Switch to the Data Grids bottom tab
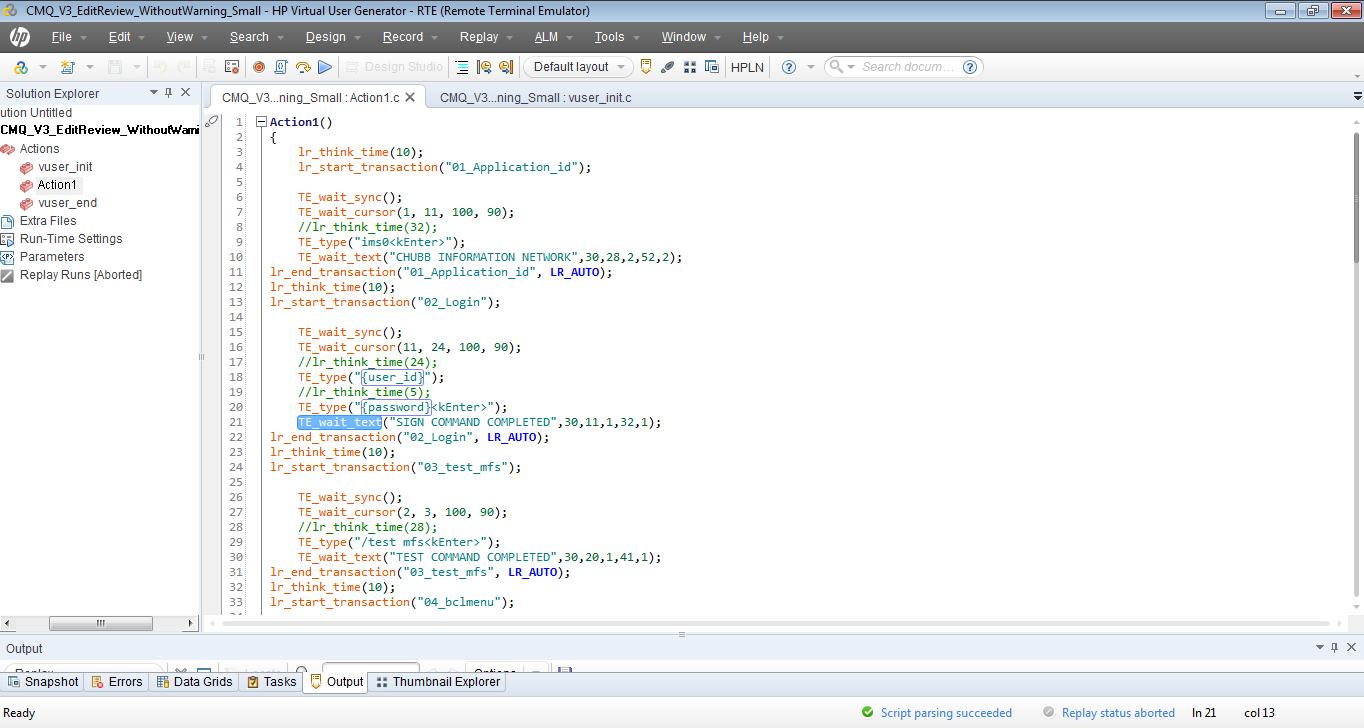This screenshot has height=728, width=1364. (195, 682)
